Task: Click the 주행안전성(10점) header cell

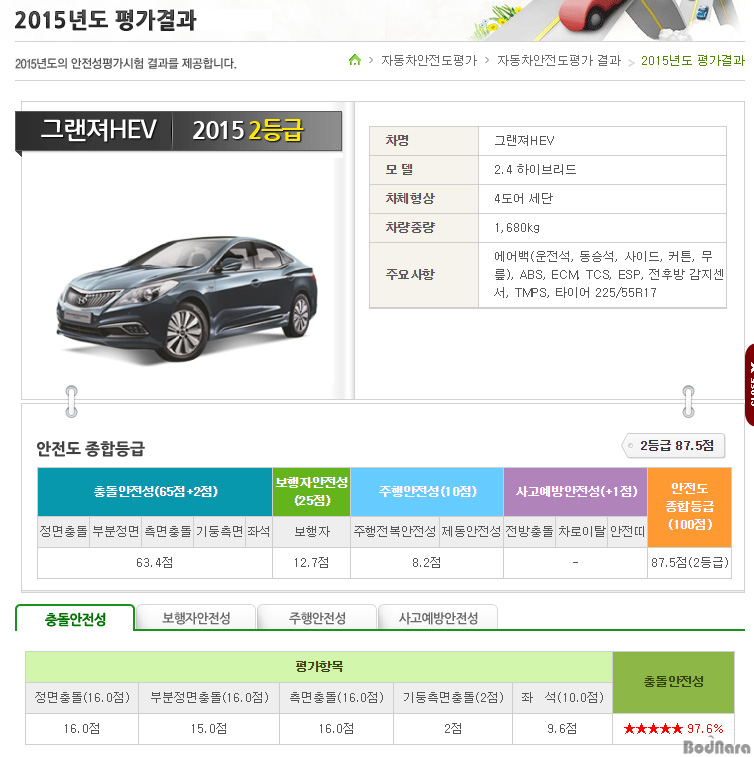Action: [x=427, y=491]
